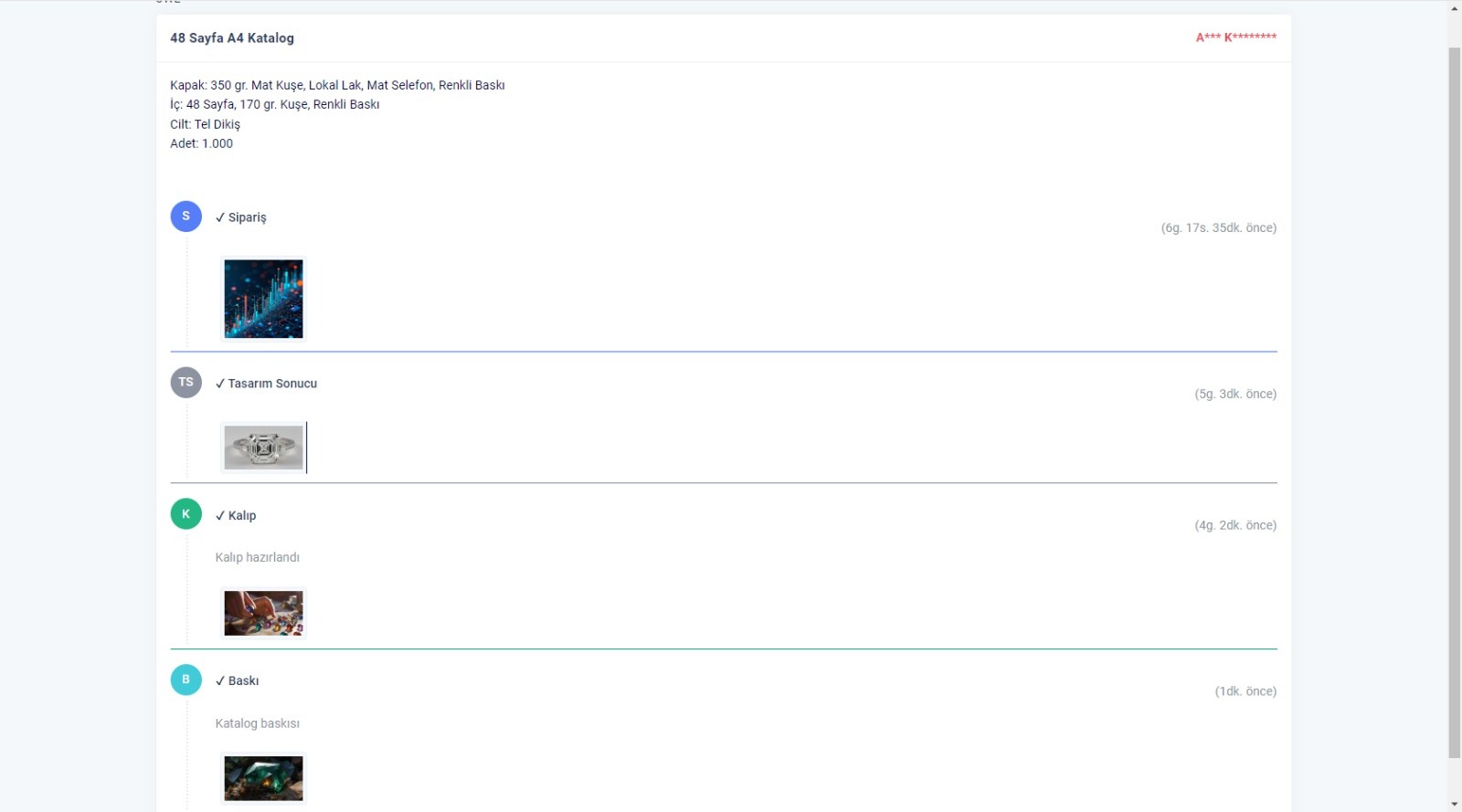Open the diamond ring thumbnail
Image resolution: width=1462 pixels, height=812 pixels.
pos(263,448)
